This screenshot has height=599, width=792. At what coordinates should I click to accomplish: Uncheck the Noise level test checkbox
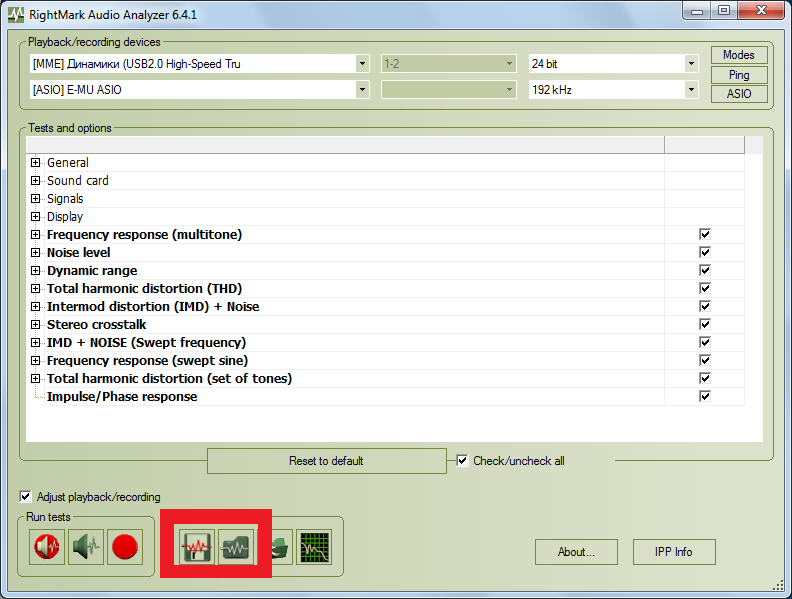click(705, 252)
